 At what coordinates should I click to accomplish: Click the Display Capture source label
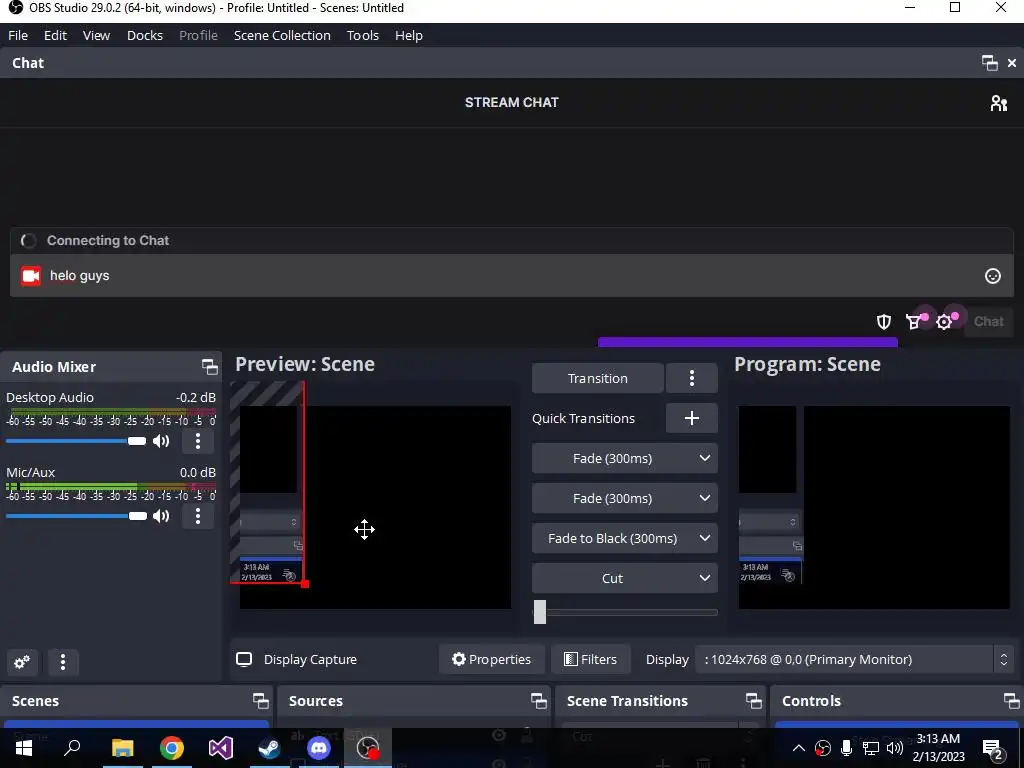click(310, 660)
